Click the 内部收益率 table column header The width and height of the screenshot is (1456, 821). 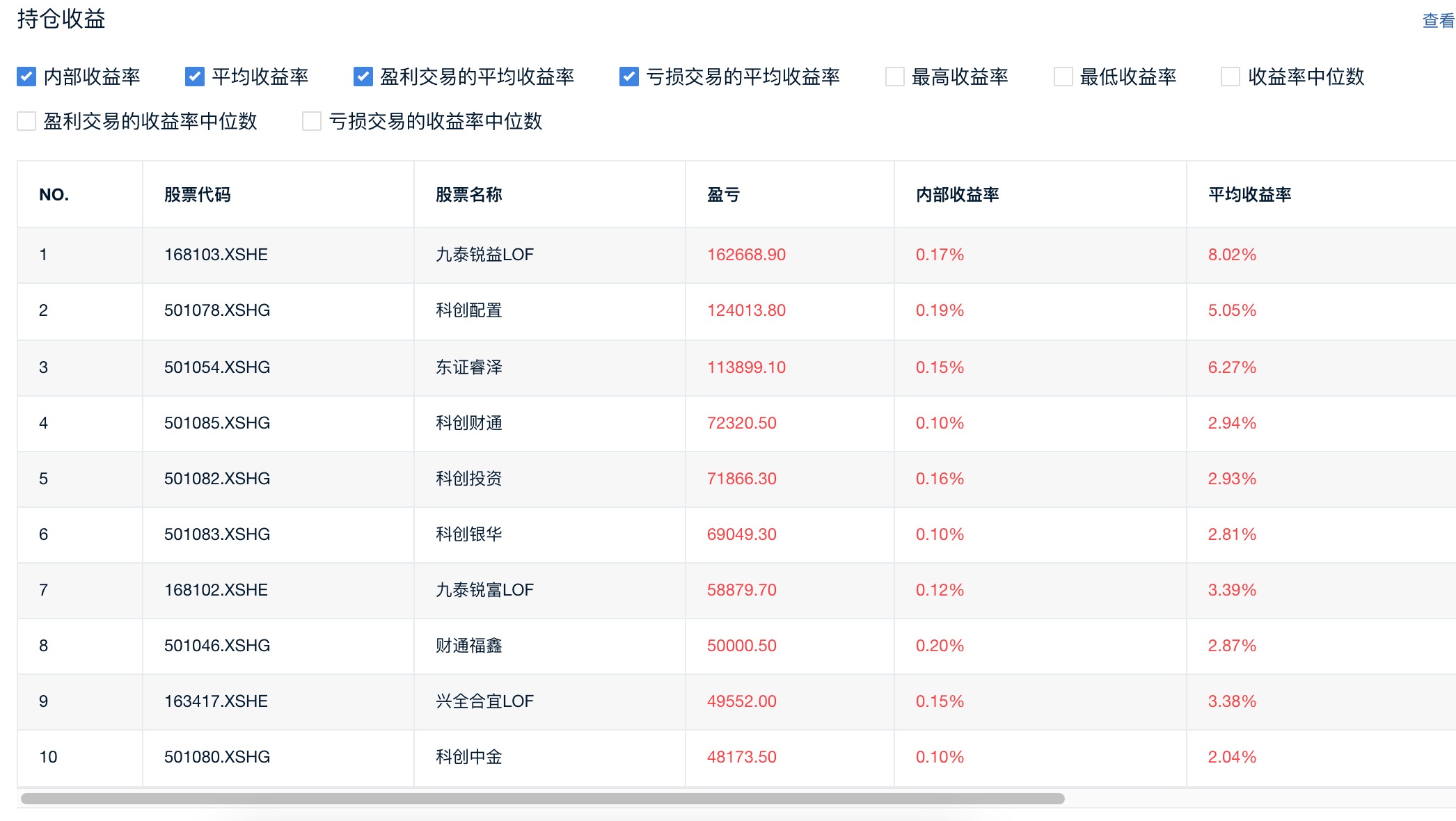pos(958,195)
